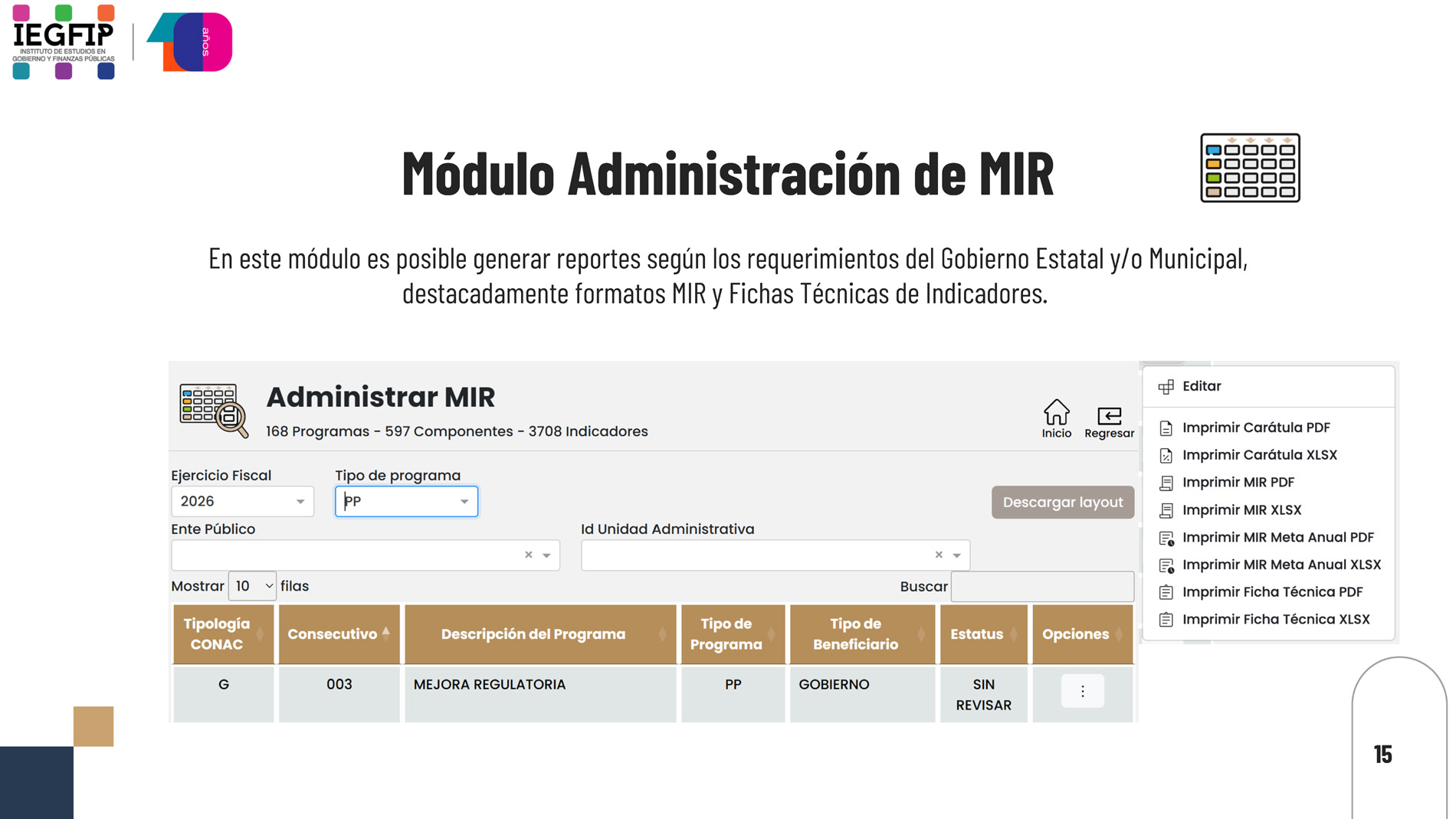Click the Descargar layout button
Image resolution: width=1456 pixels, height=819 pixels.
[1062, 503]
